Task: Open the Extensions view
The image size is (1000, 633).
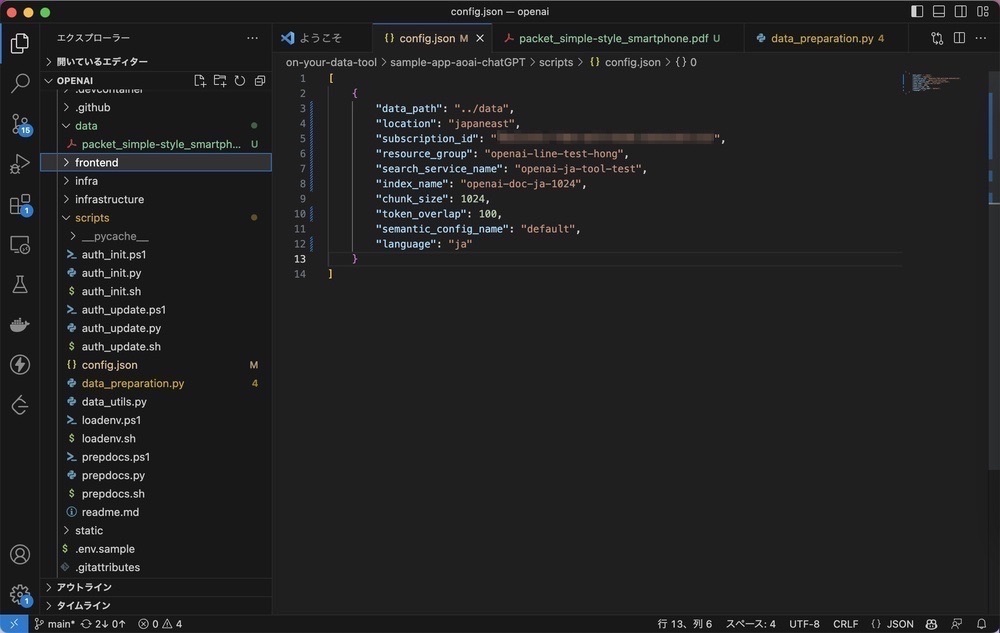Action: pyautogui.click(x=20, y=205)
